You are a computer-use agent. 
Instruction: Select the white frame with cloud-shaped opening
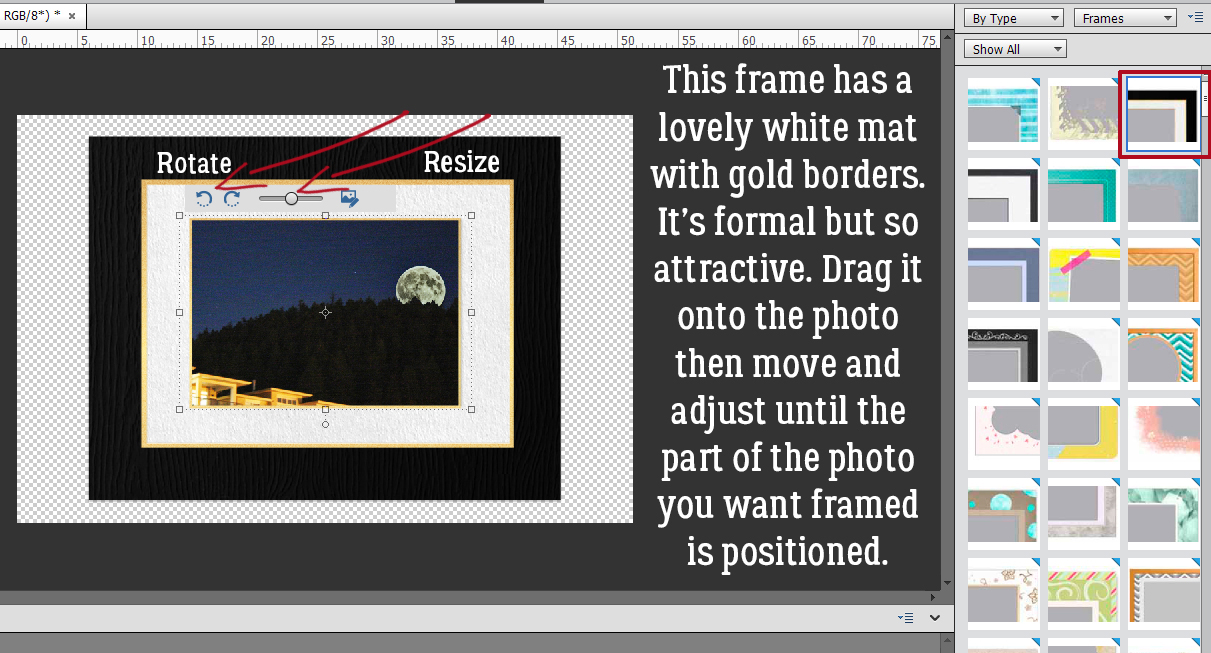point(1083,354)
